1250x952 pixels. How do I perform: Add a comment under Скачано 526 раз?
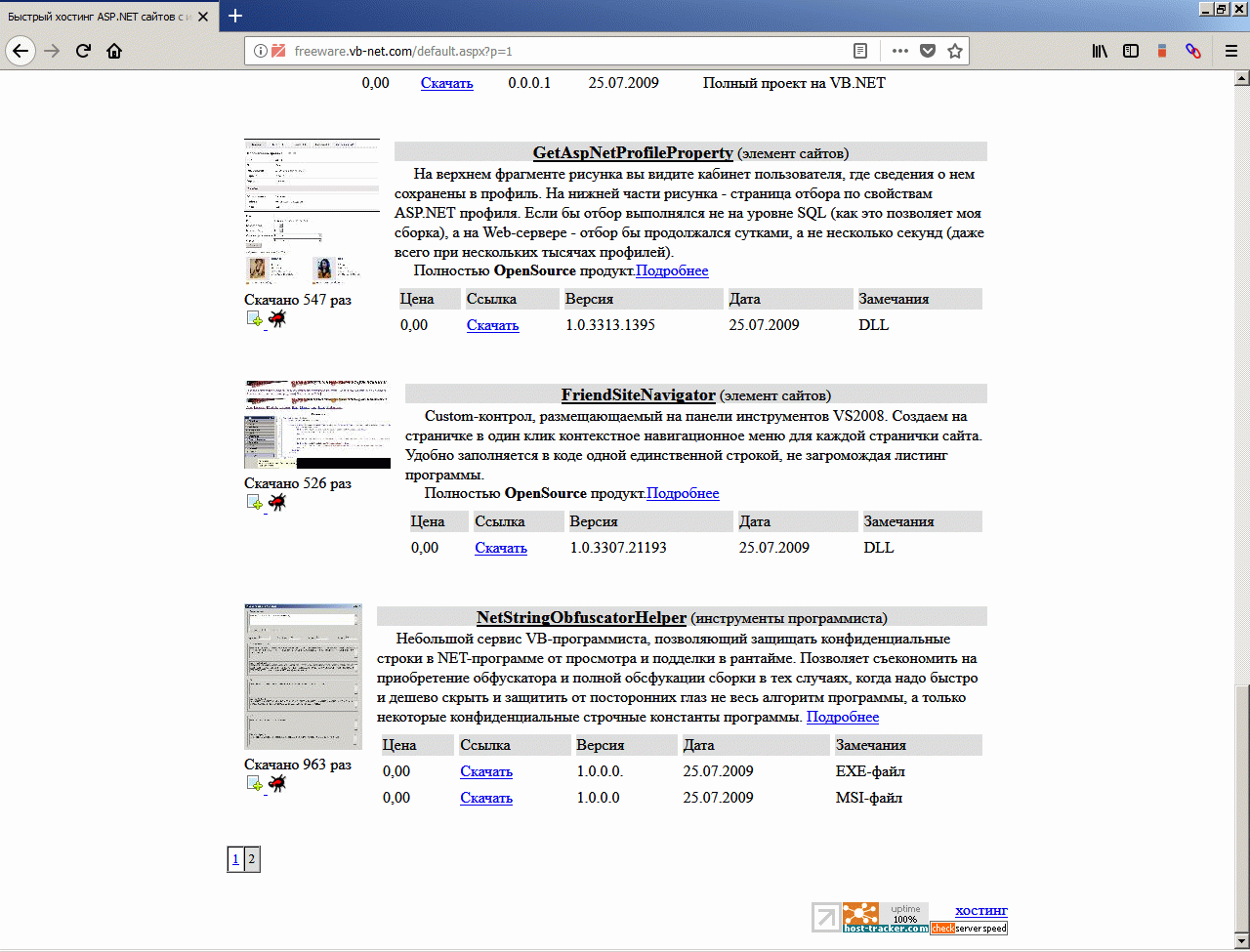pyautogui.click(x=255, y=503)
